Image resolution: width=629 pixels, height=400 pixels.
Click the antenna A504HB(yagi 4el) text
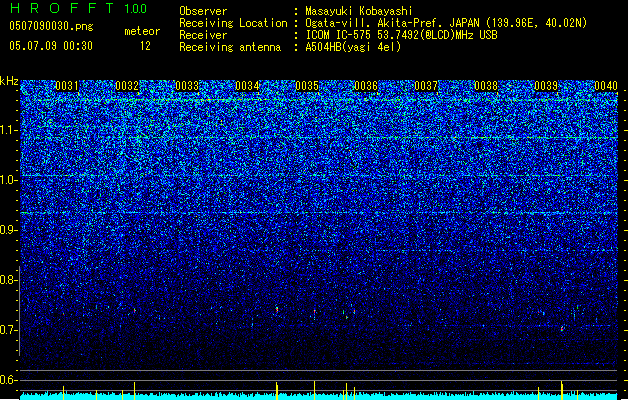click(x=353, y=47)
